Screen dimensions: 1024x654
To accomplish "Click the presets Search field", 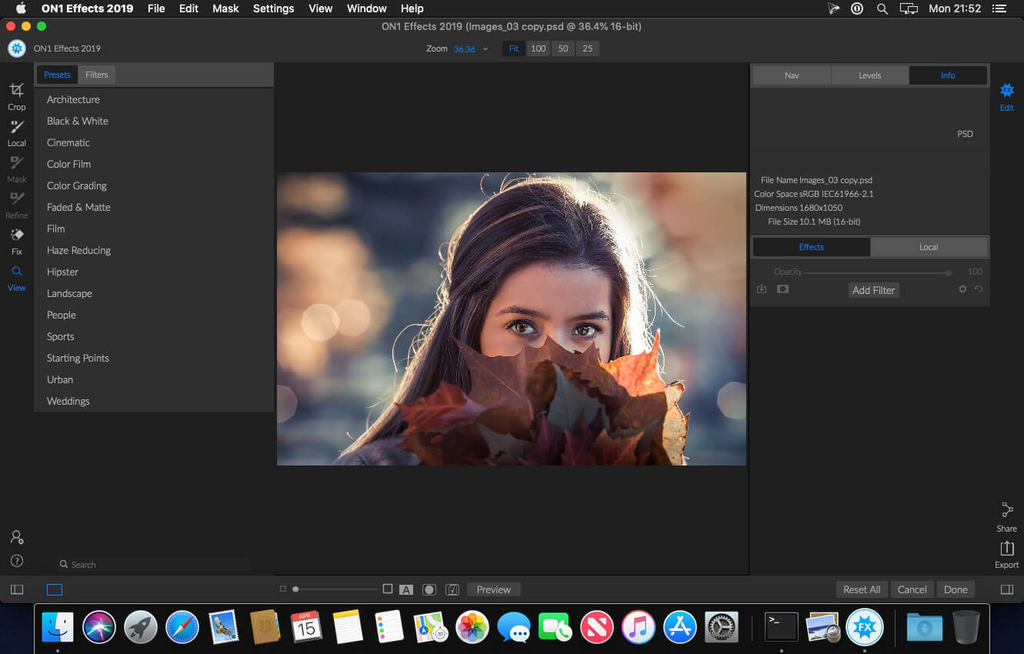I will (x=150, y=565).
